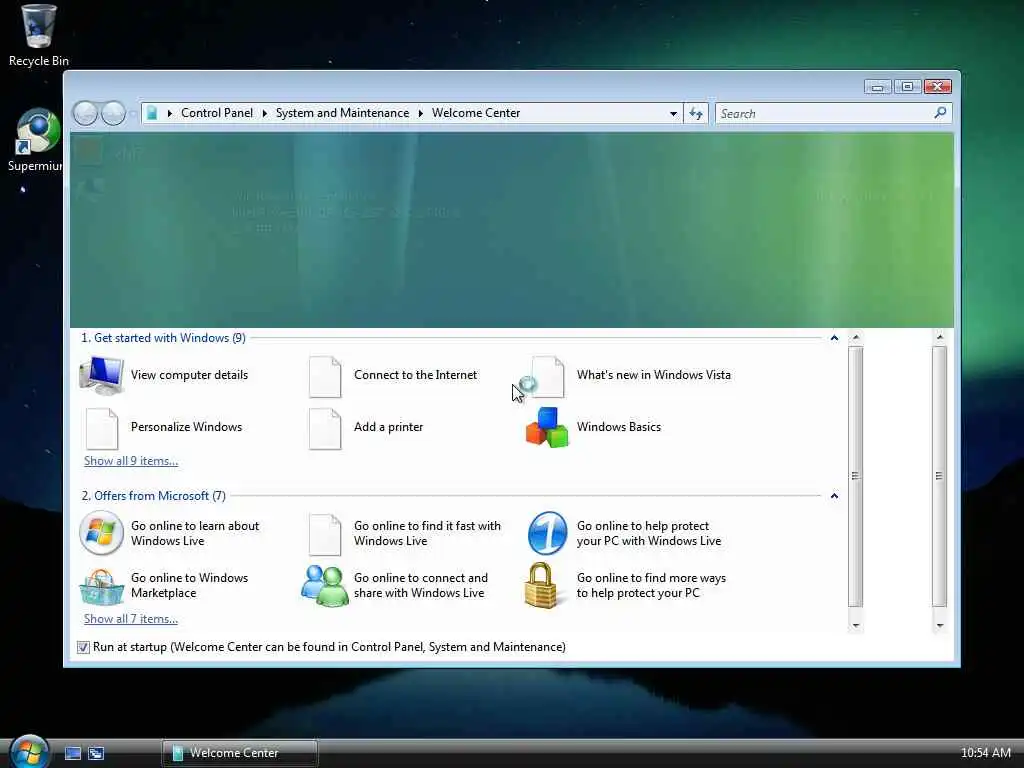Collapse the Offers from Microsoft section
This screenshot has width=1024, height=768.
point(834,496)
